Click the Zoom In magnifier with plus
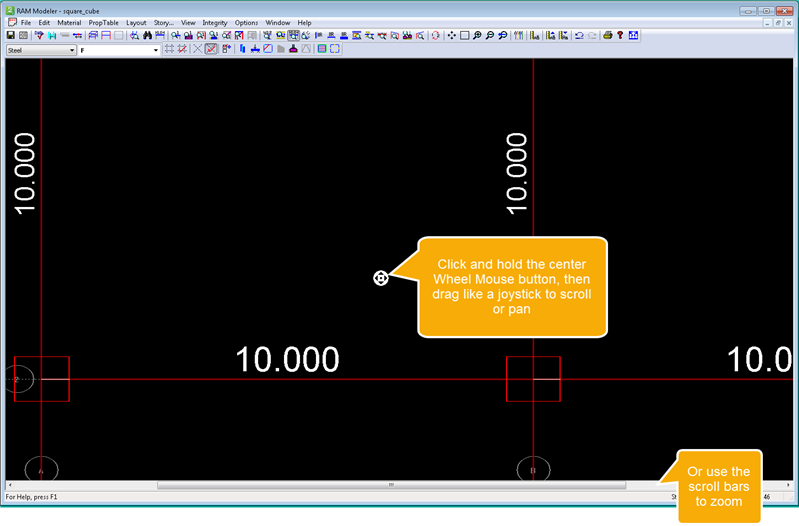Viewport: 799px width, 526px height. (477, 35)
